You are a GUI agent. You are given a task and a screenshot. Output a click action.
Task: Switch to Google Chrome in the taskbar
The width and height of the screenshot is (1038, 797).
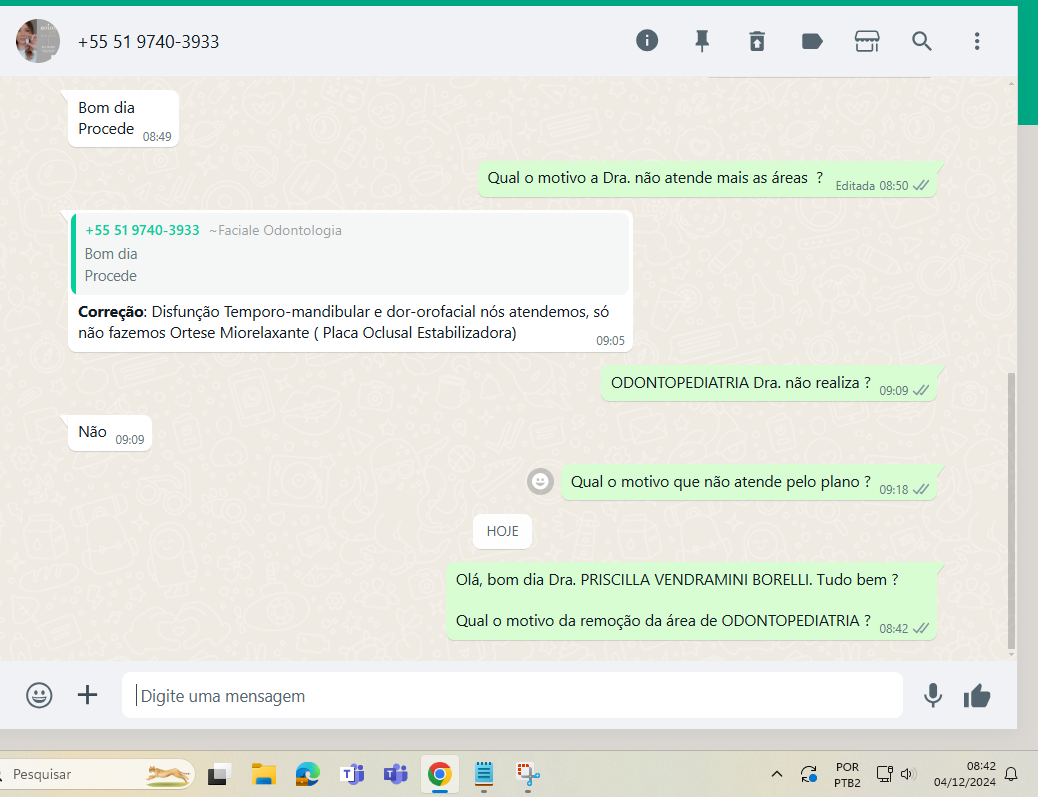pos(440,774)
